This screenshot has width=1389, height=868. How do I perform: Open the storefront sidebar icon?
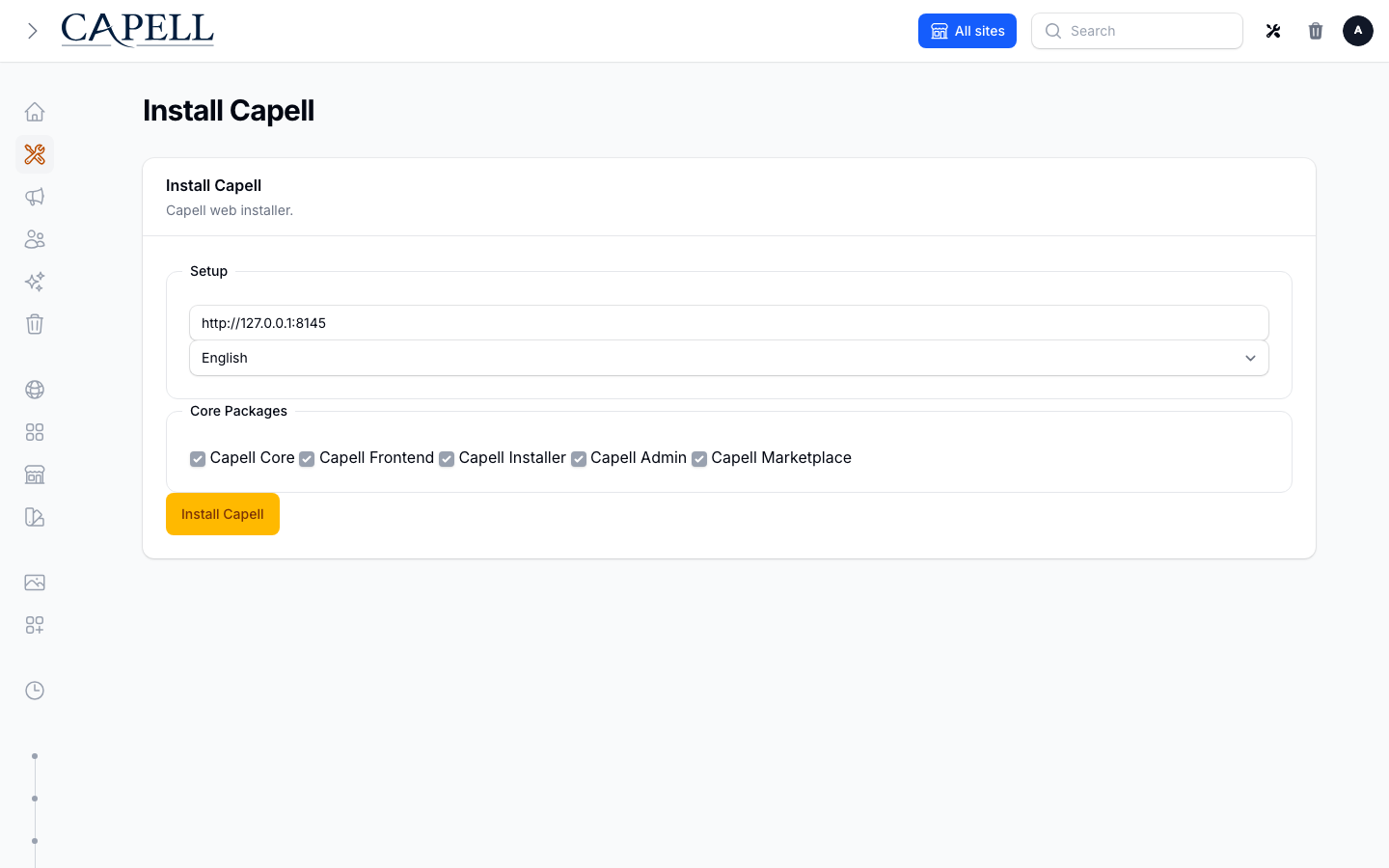pos(35,475)
